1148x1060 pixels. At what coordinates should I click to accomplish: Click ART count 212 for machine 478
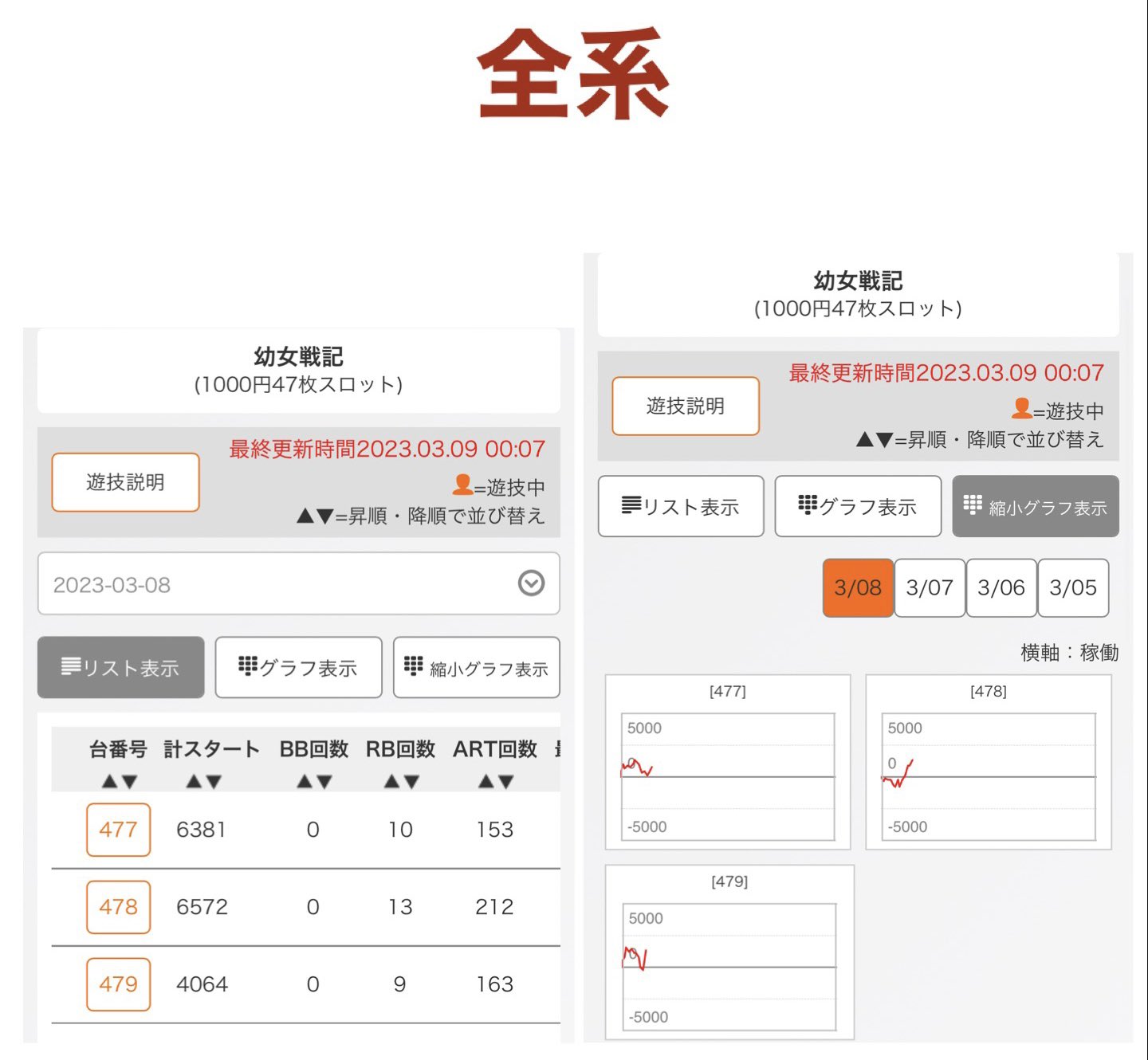[x=494, y=907]
